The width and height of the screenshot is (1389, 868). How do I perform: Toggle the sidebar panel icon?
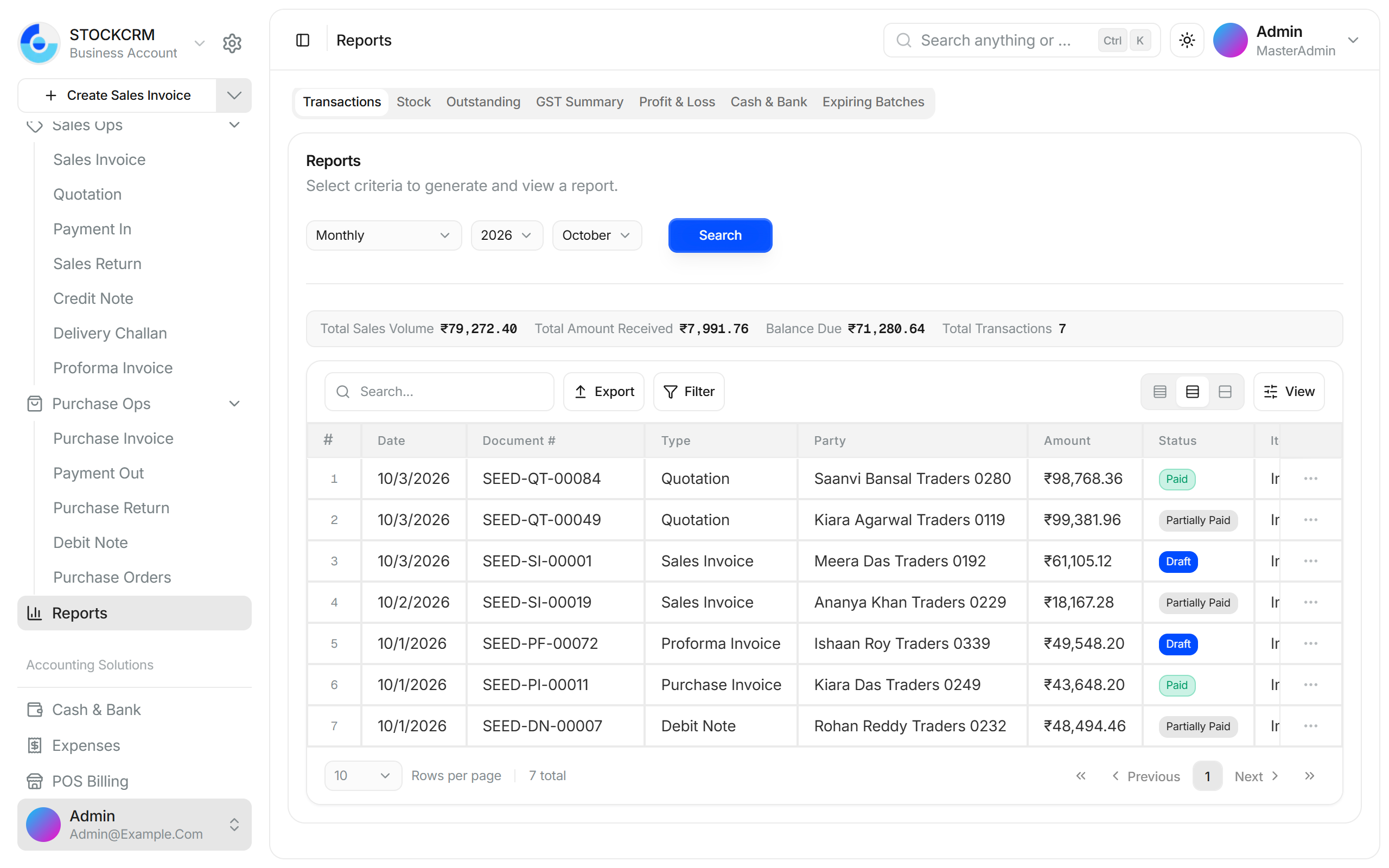click(x=302, y=40)
